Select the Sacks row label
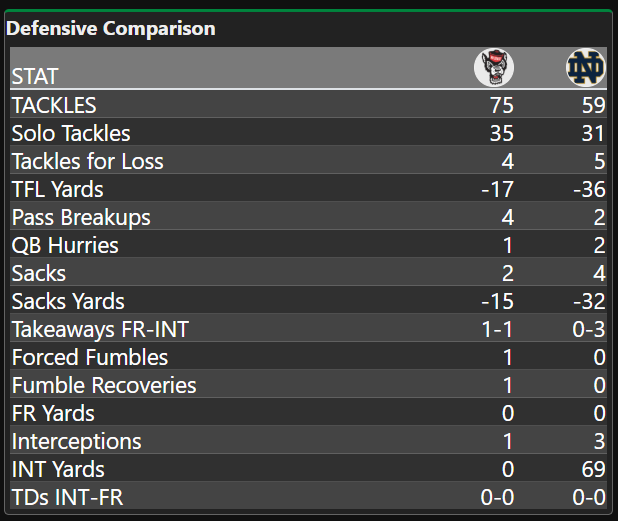 click(38, 273)
